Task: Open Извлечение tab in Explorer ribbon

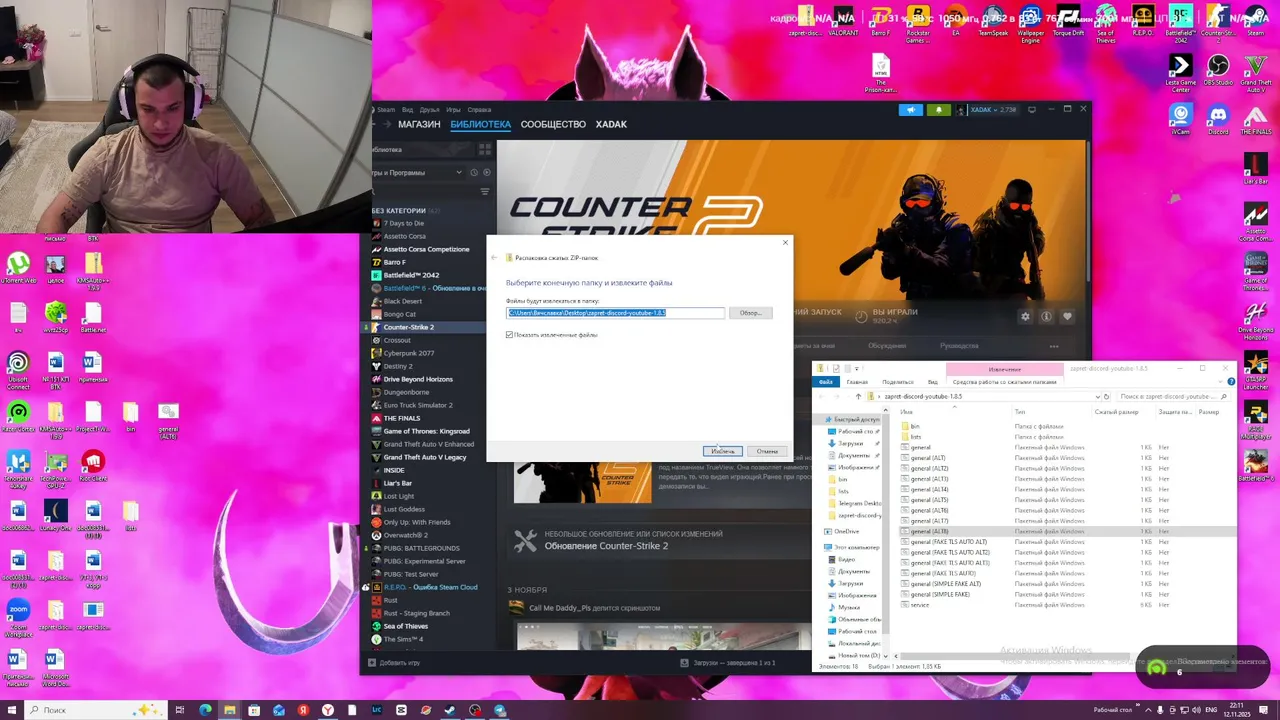Action: tap(1005, 369)
